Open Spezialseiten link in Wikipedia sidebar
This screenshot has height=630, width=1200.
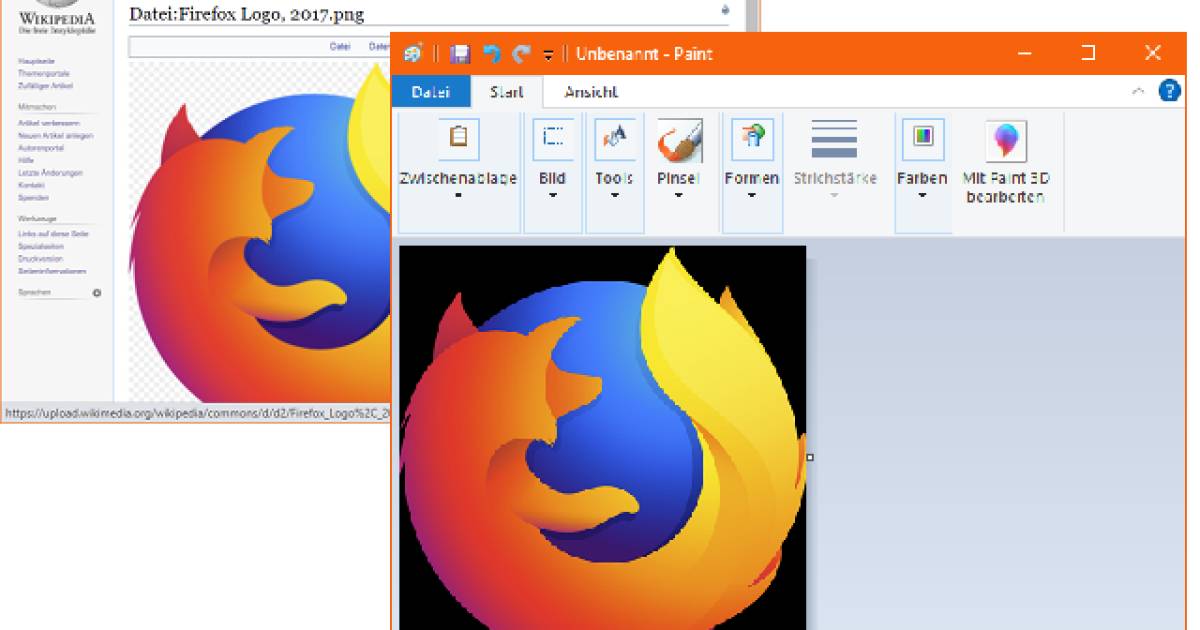[x=41, y=246]
